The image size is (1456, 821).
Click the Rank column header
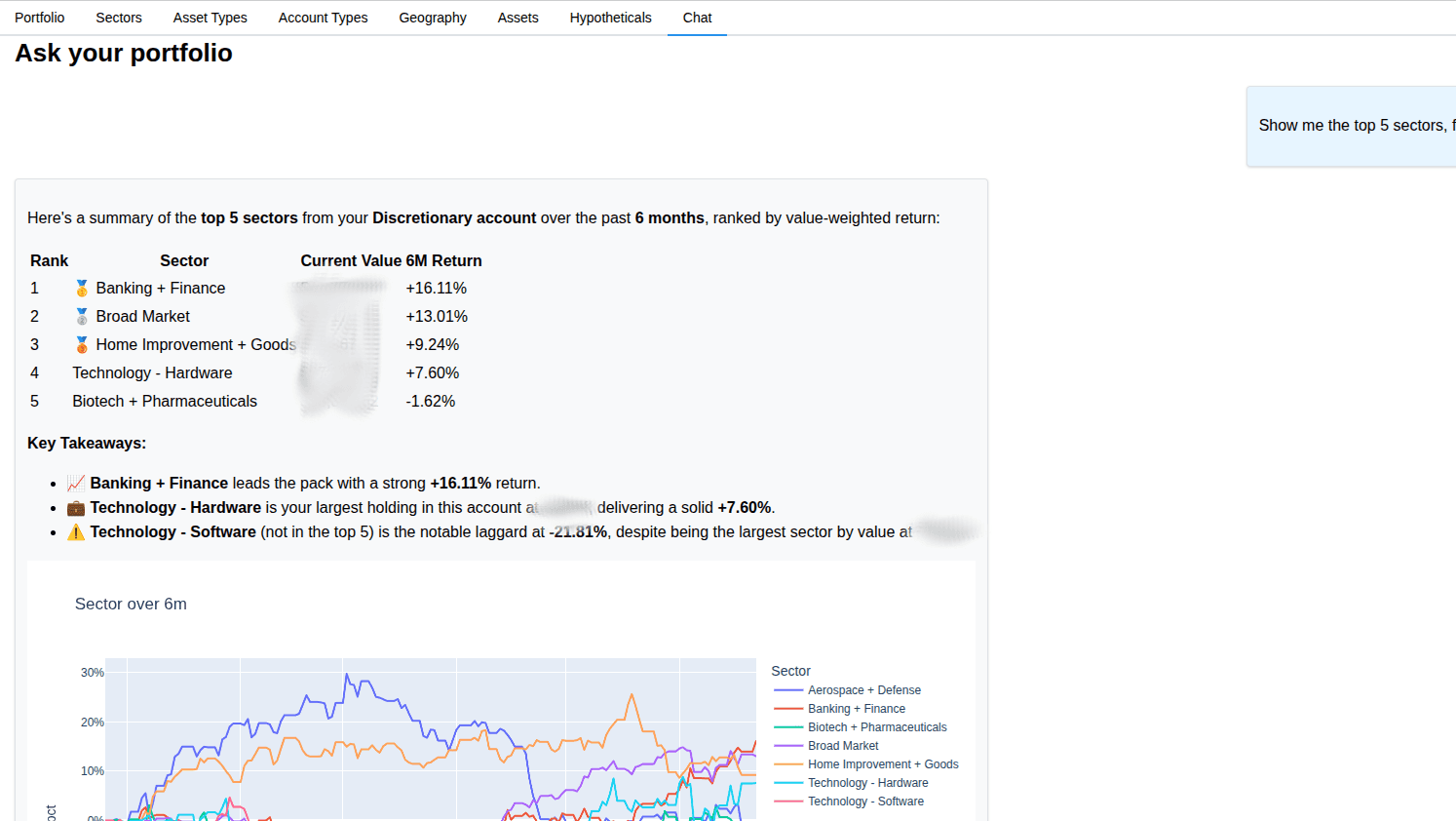[x=50, y=261]
